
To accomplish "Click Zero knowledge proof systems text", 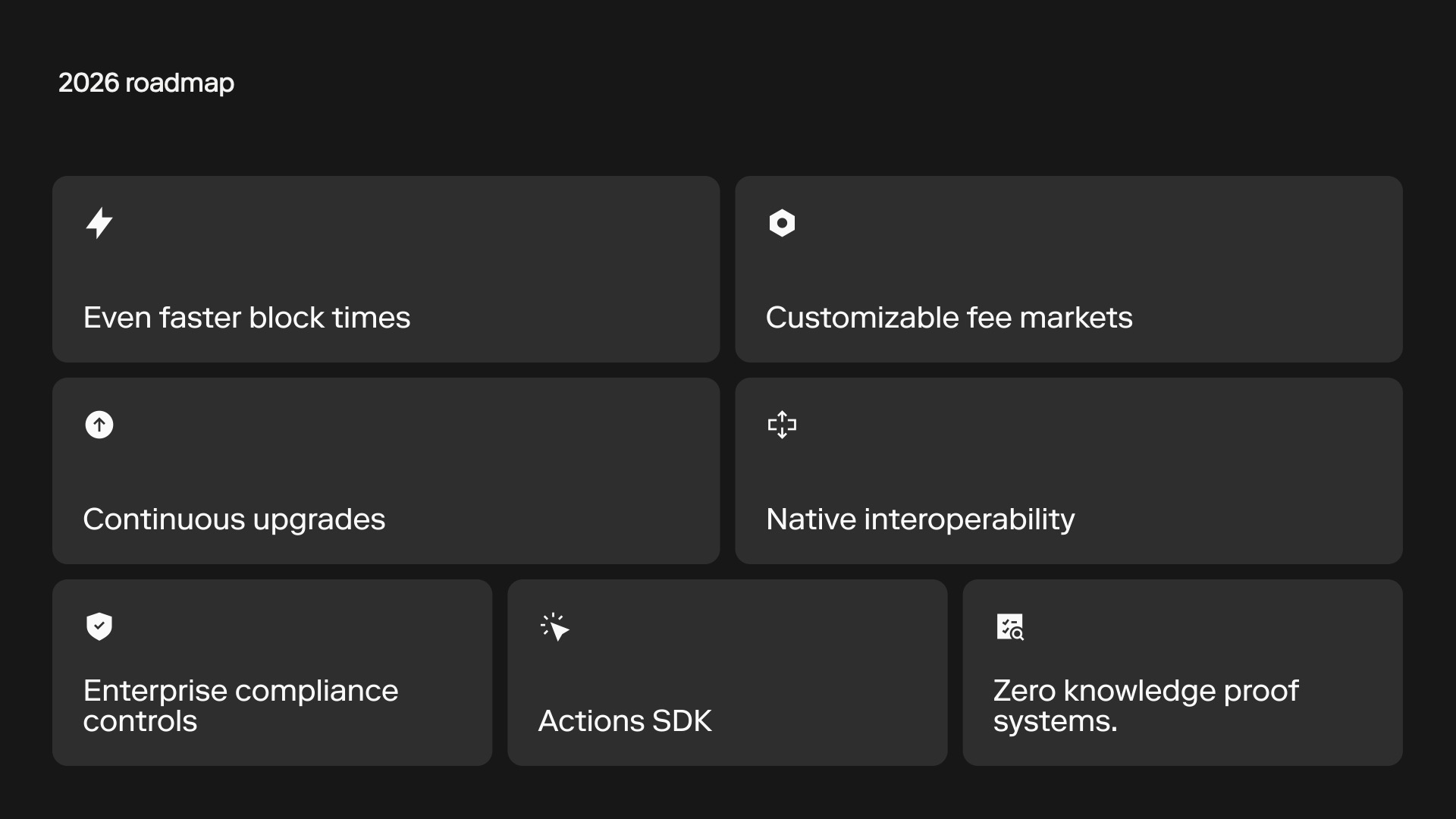I will pos(1145,705).
